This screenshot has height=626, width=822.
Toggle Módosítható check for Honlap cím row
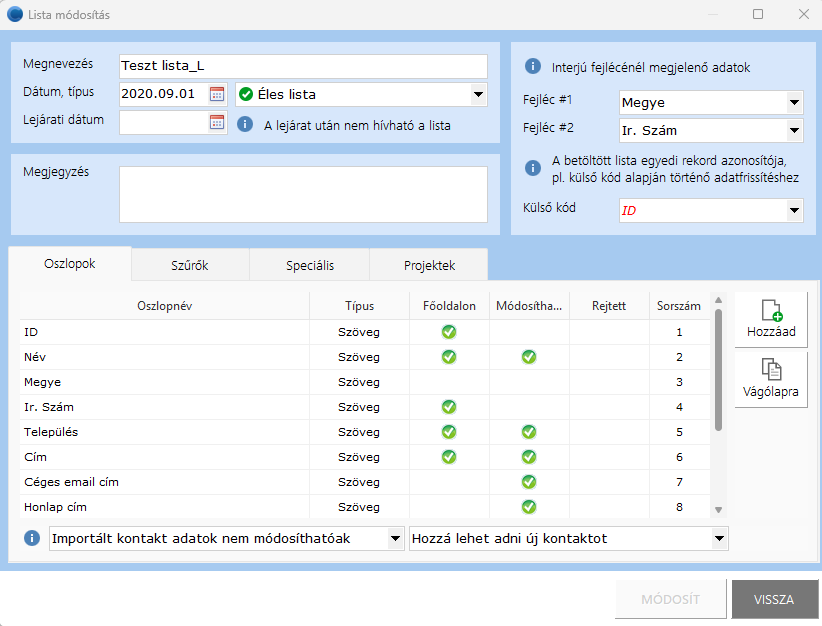pyautogui.click(x=529, y=506)
